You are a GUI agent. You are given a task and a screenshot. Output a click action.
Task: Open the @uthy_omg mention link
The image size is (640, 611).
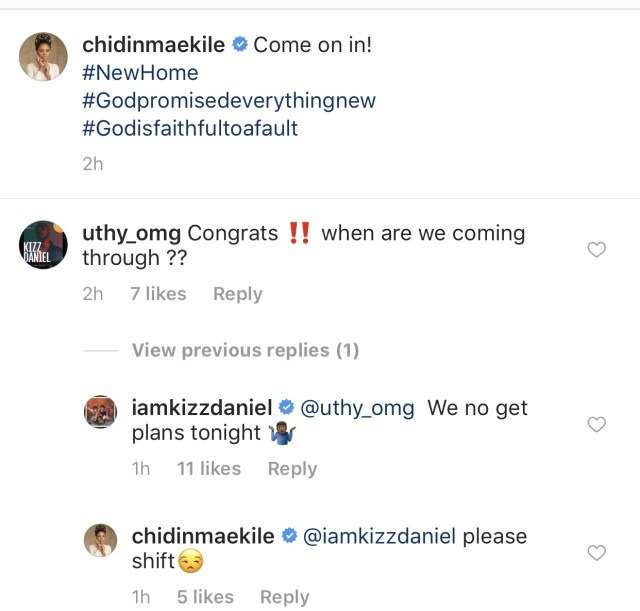pos(357,408)
